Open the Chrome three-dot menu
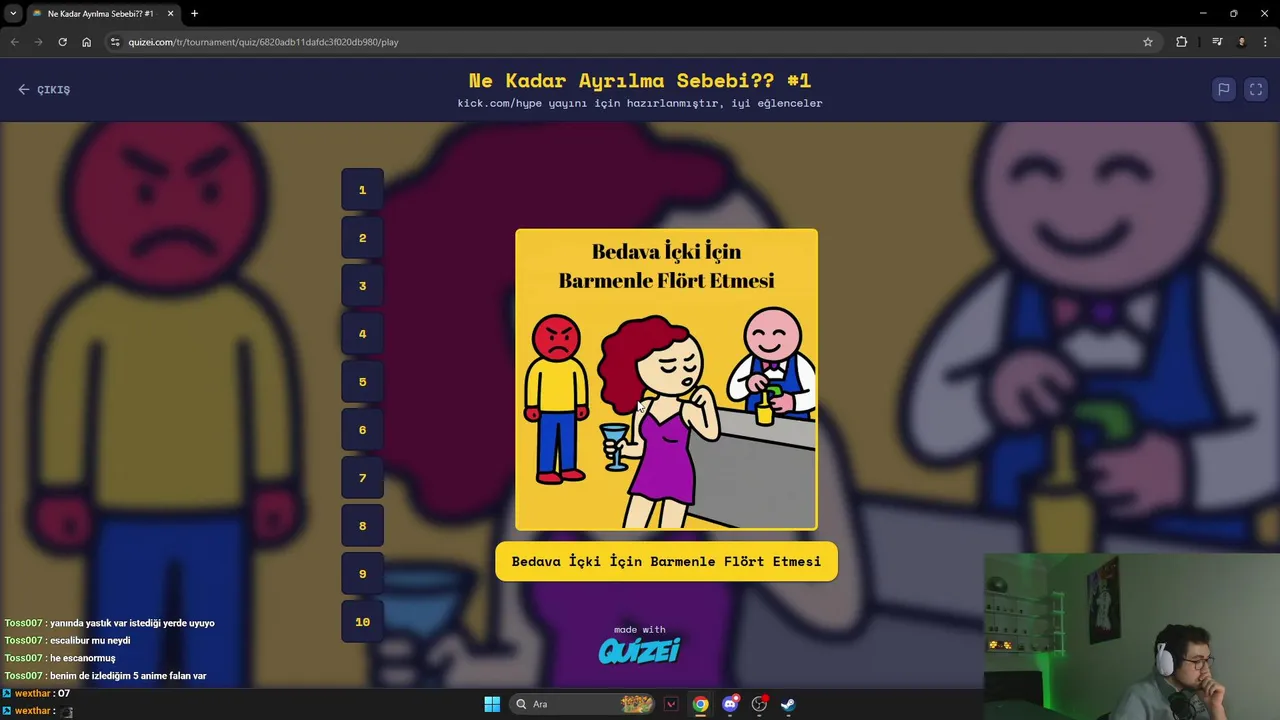This screenshot has width=1280, height=720. tap(1266, 42)
